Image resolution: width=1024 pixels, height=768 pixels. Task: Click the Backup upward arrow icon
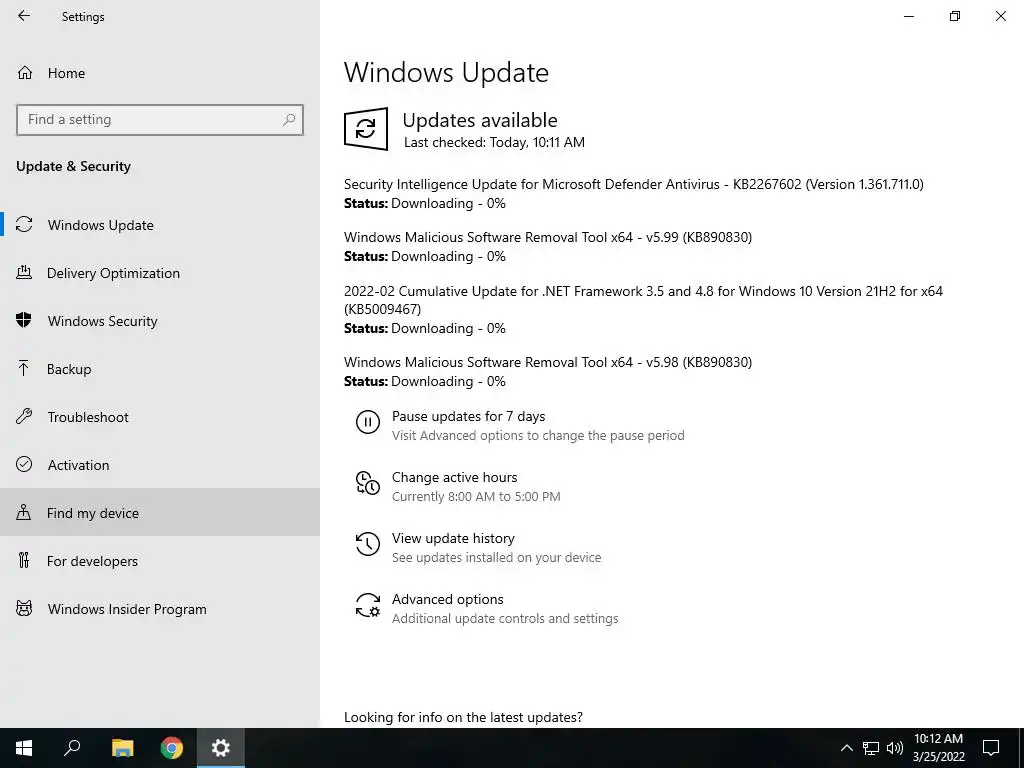coord(24,368)
